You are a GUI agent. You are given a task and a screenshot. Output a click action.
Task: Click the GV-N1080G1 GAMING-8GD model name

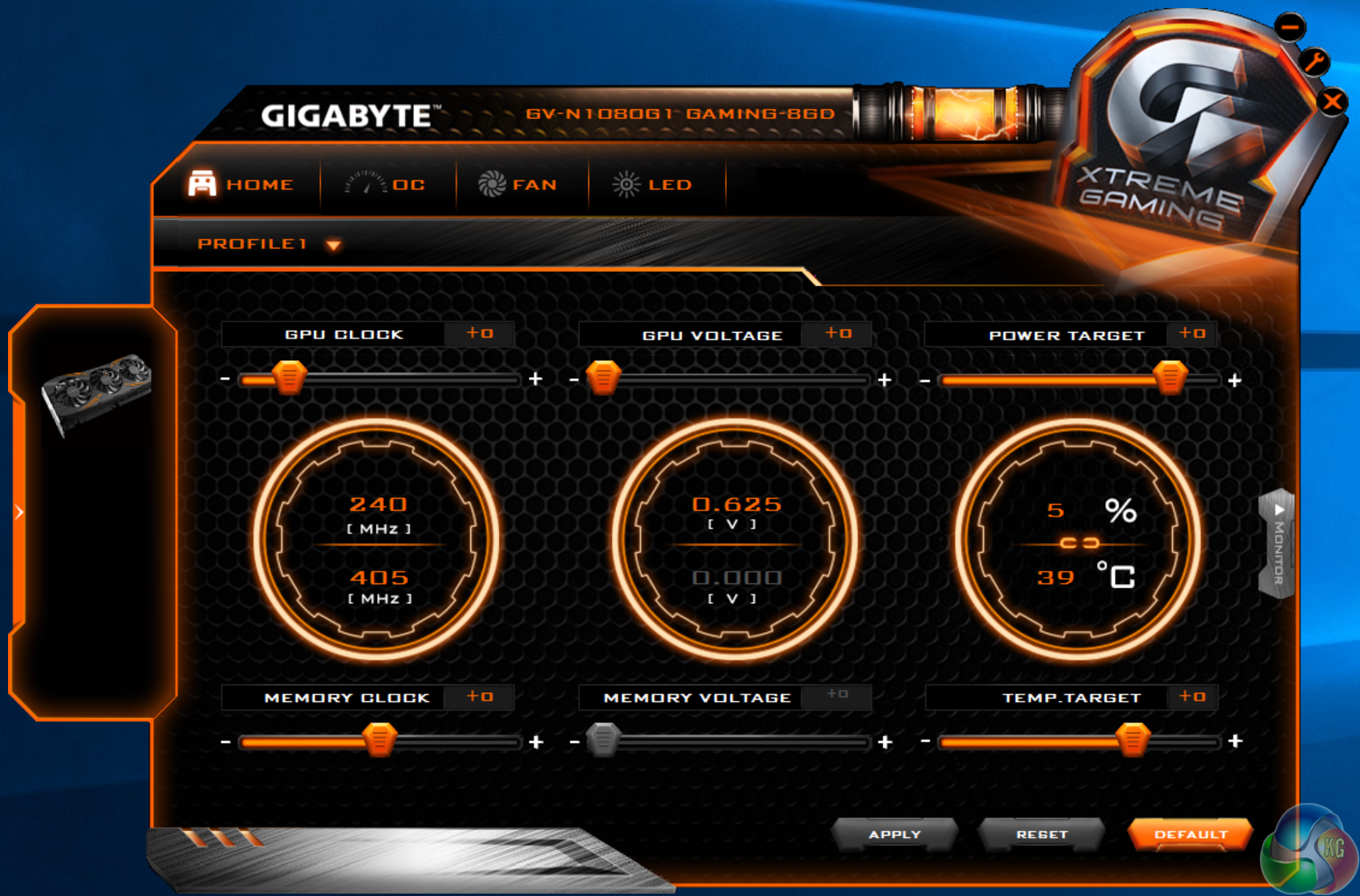point(680,114)
